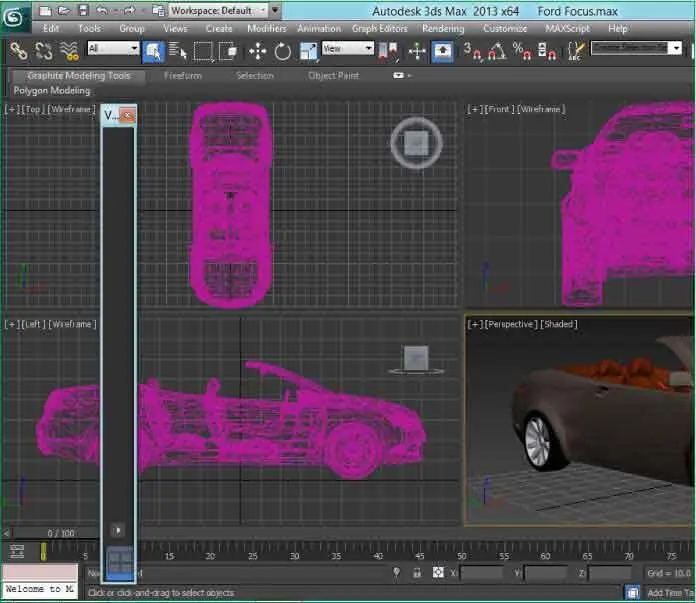Click the Front viewport [Front] label

pyautogui.click(x=499, y=109)
